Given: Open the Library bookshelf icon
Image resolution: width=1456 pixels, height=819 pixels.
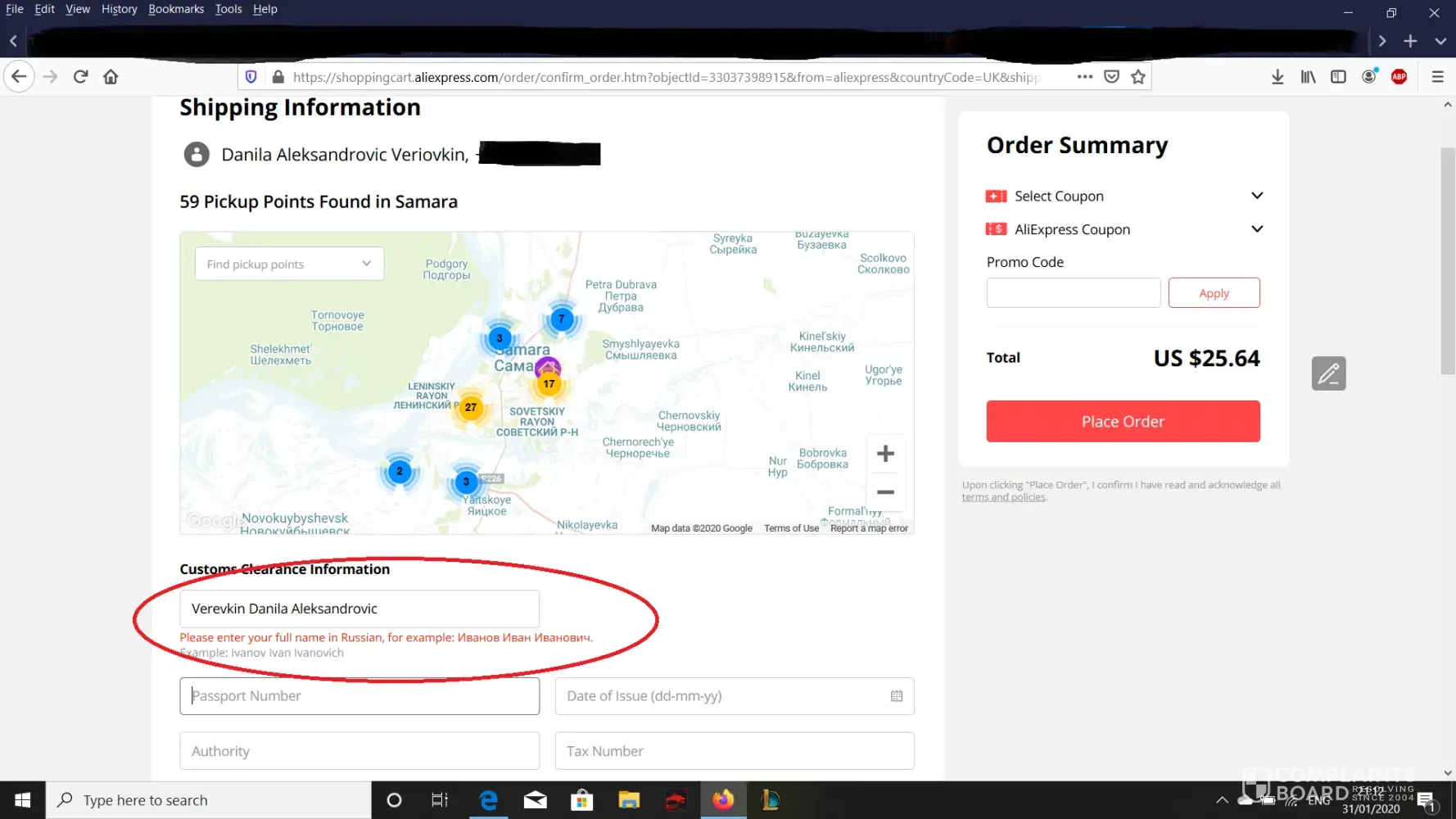Looking at the screenshot, I should (1309, 77).
